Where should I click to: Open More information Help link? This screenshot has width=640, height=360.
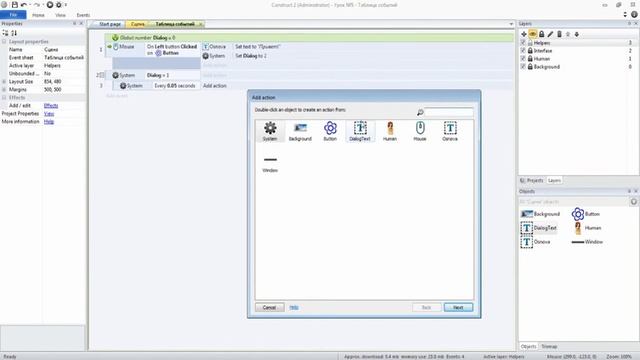(x=49, y=122)
